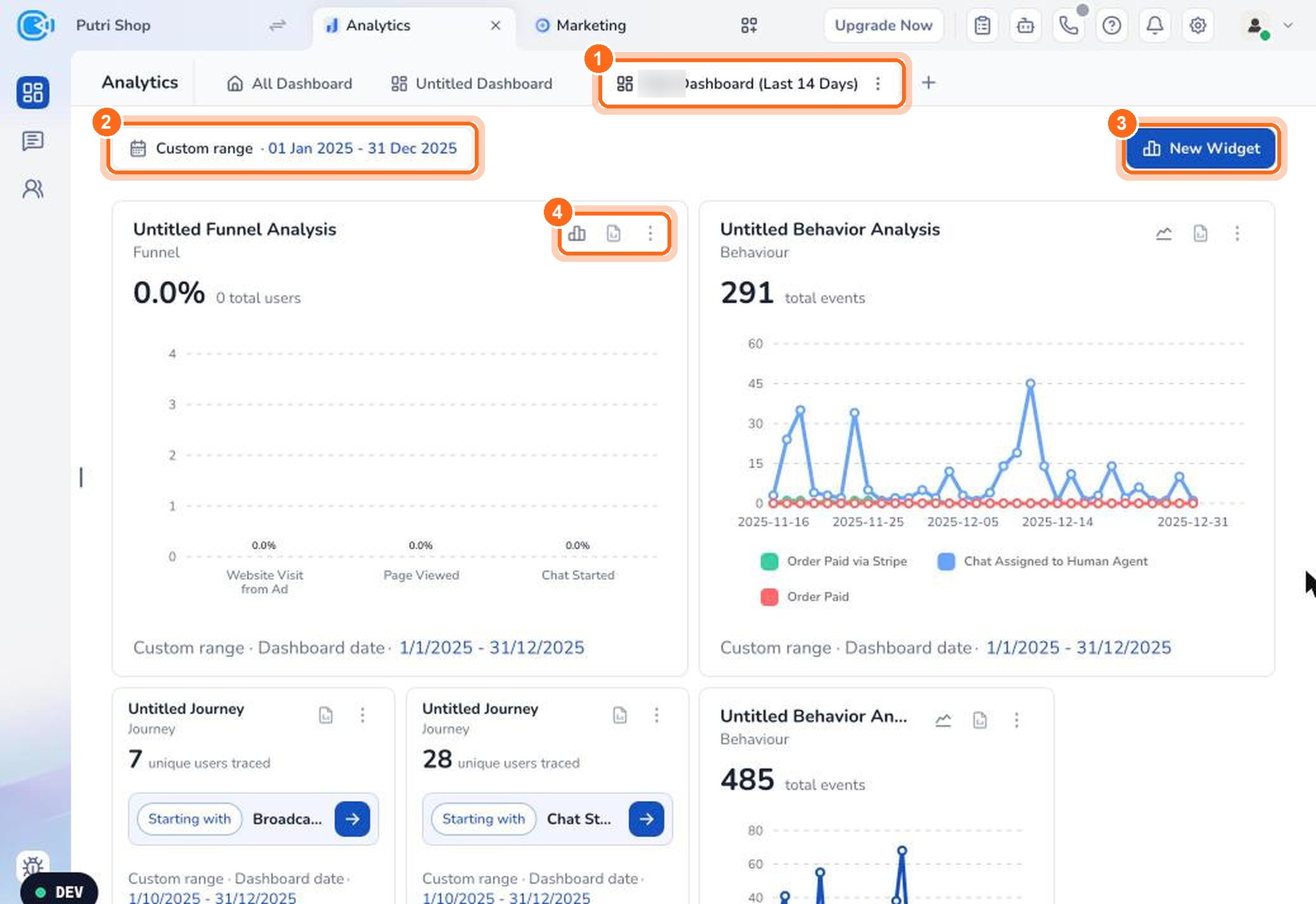1316x904 pixels.
Task: Open the clipboard tasks icon in top bar
Action: point(983,25)
